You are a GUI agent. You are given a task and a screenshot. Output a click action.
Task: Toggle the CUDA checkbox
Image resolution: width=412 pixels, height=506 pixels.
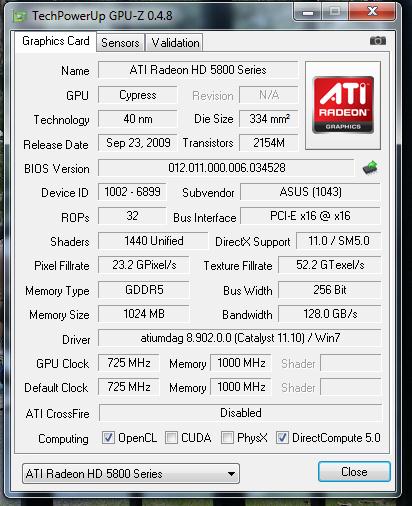[x=171, y=438]
